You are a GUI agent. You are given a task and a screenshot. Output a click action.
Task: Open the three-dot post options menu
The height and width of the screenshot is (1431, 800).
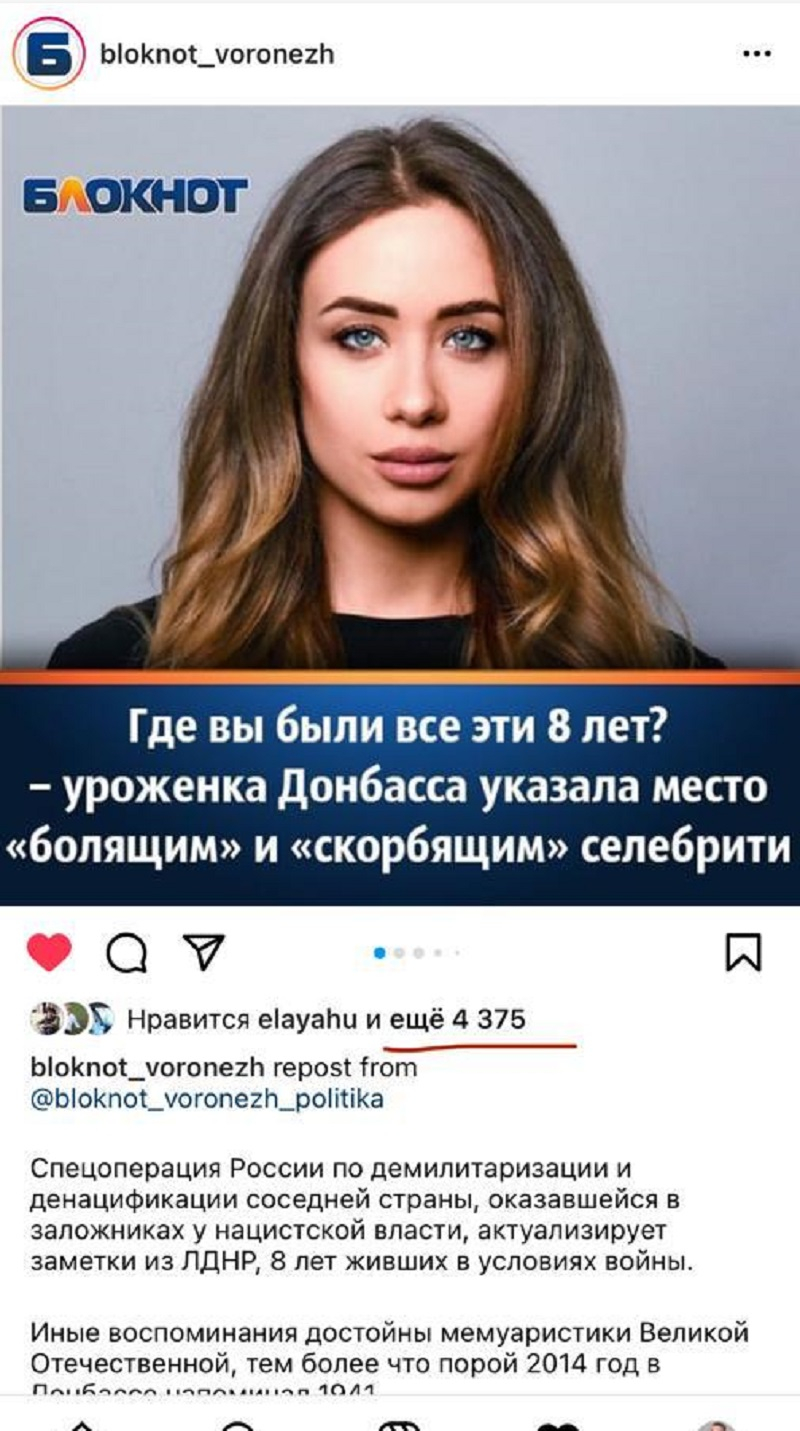click(x=757, y=54)
